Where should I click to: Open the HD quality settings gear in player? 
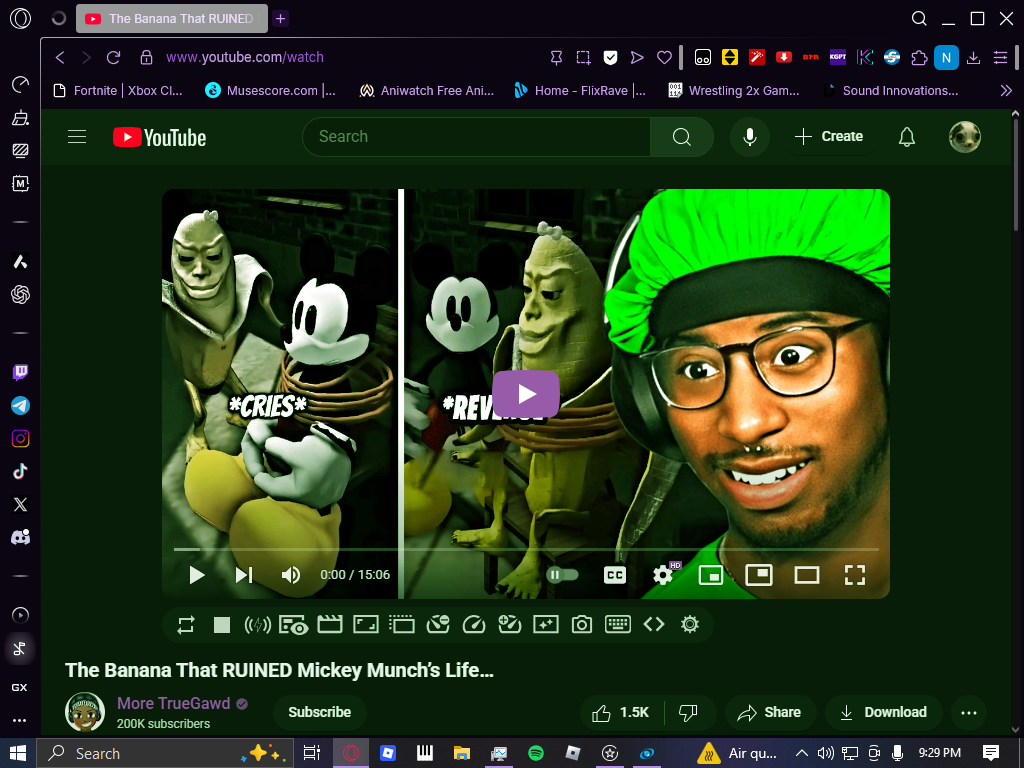664,575
